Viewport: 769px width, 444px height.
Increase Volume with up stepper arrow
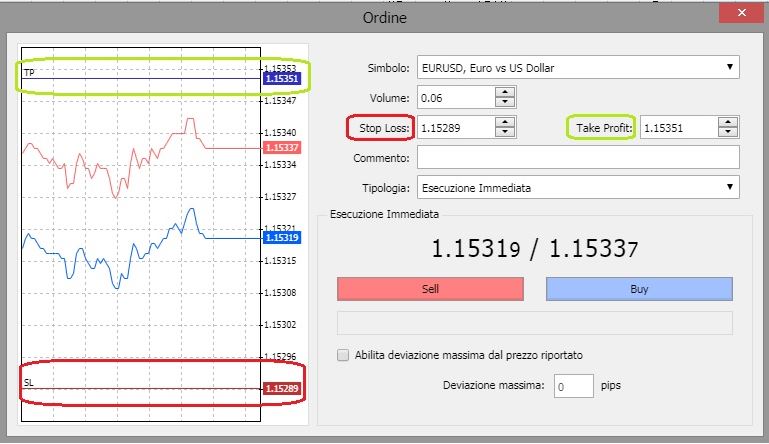pyautogui.click(x=505, y=92)
